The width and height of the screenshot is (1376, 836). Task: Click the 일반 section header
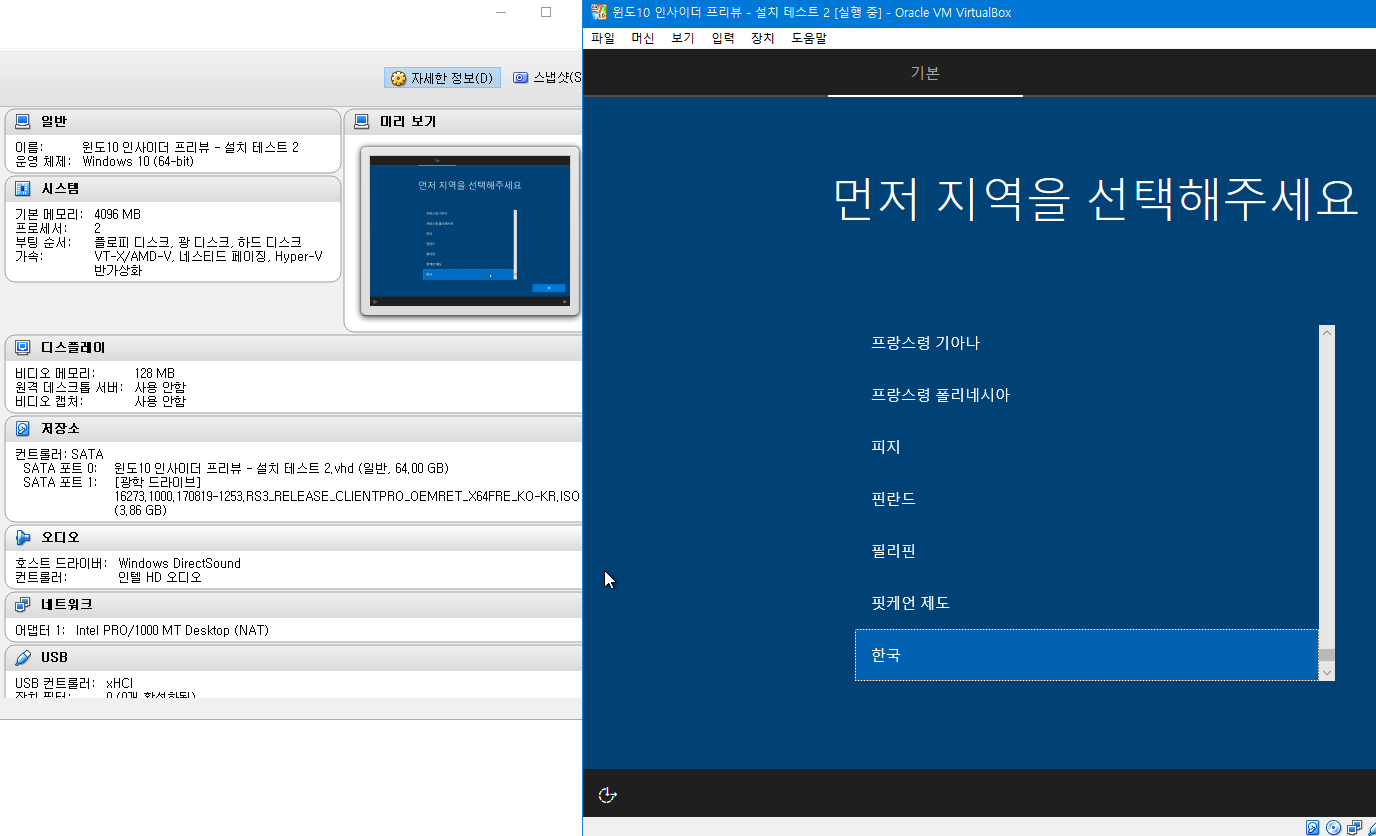click(173, 122)
